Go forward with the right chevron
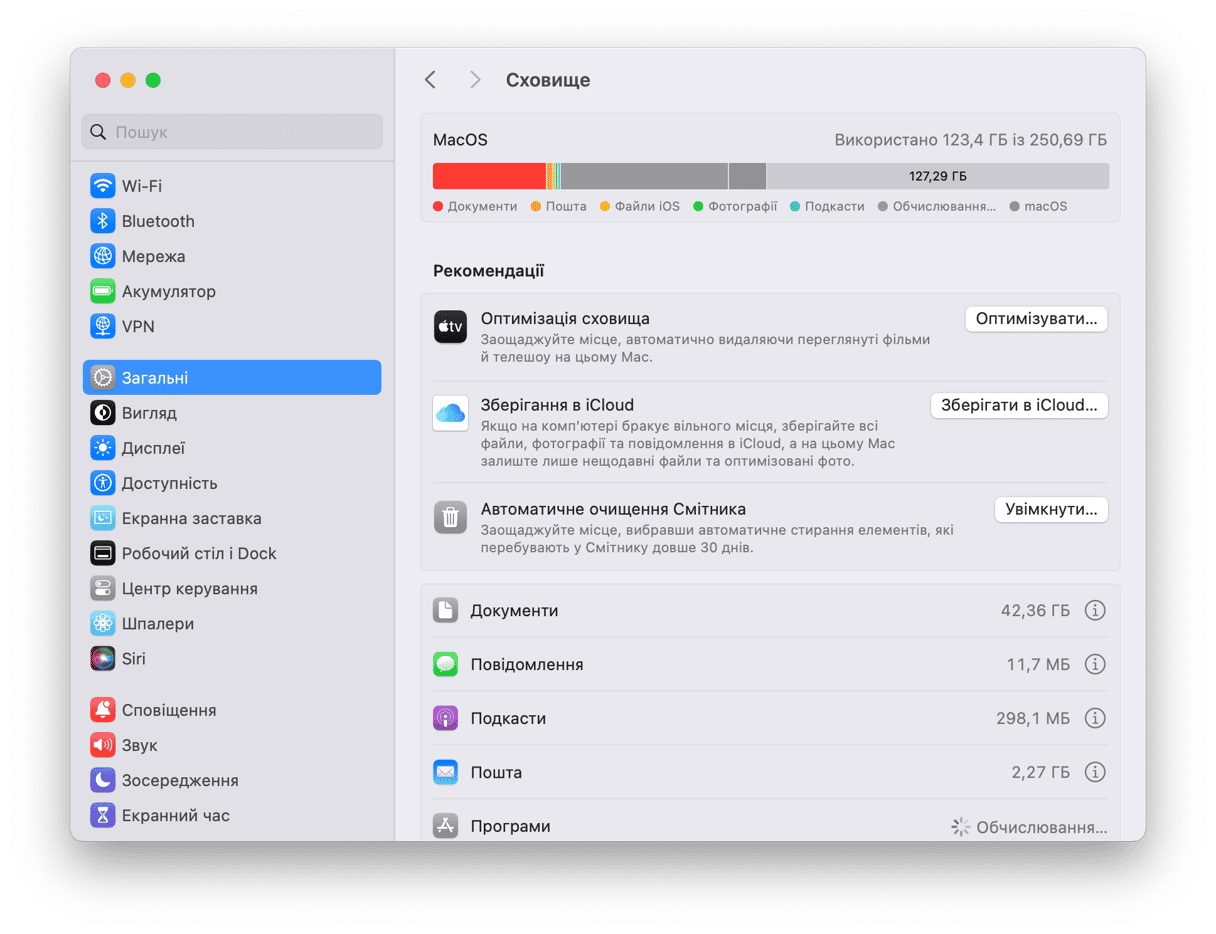Image resolution: width=1216 pixels, height=934 pixels. click(475, 80)
